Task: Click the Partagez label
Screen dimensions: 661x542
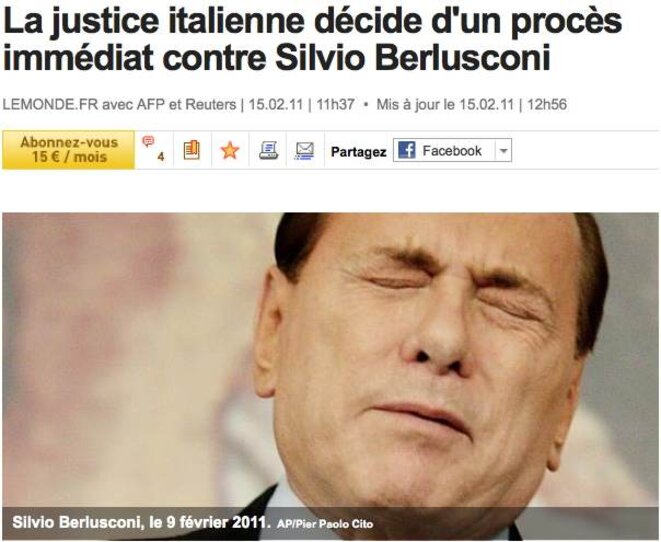Action: pos(359,152)
